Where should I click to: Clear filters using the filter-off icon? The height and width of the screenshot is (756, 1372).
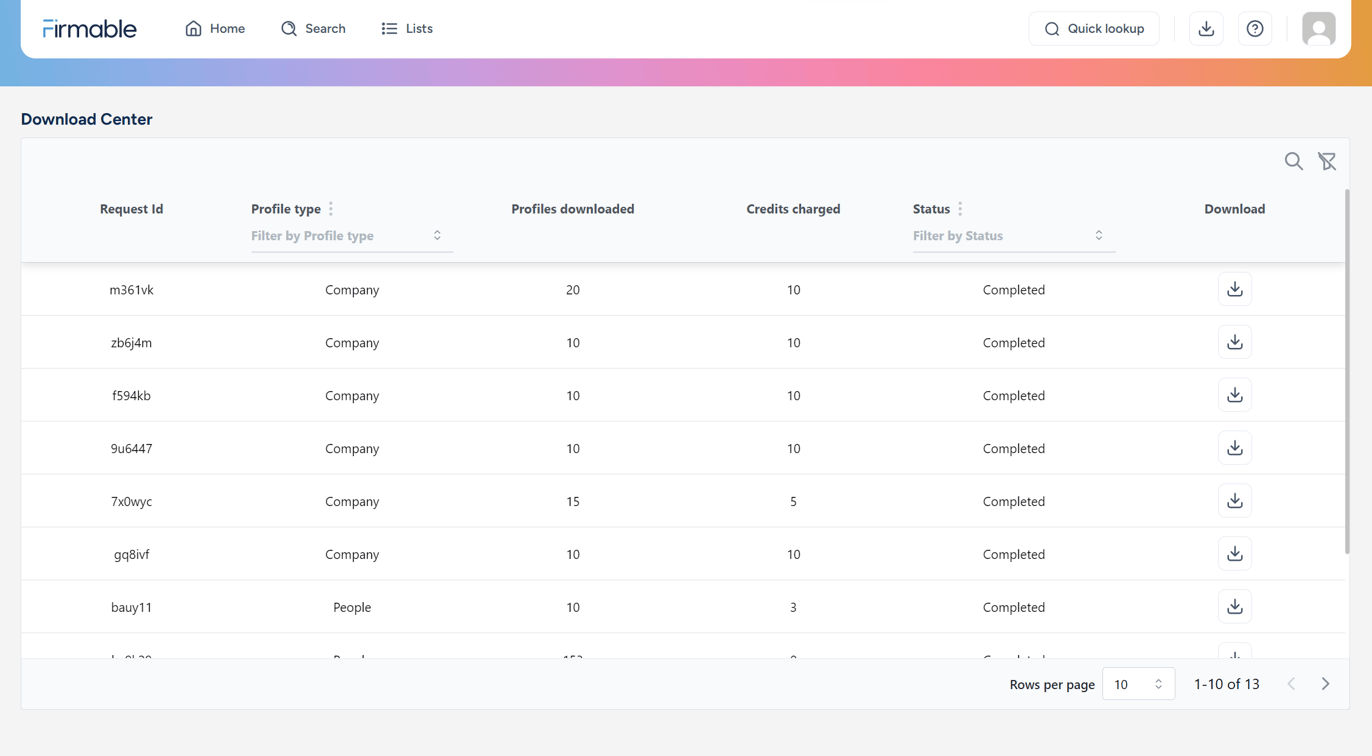(1327, 161)
